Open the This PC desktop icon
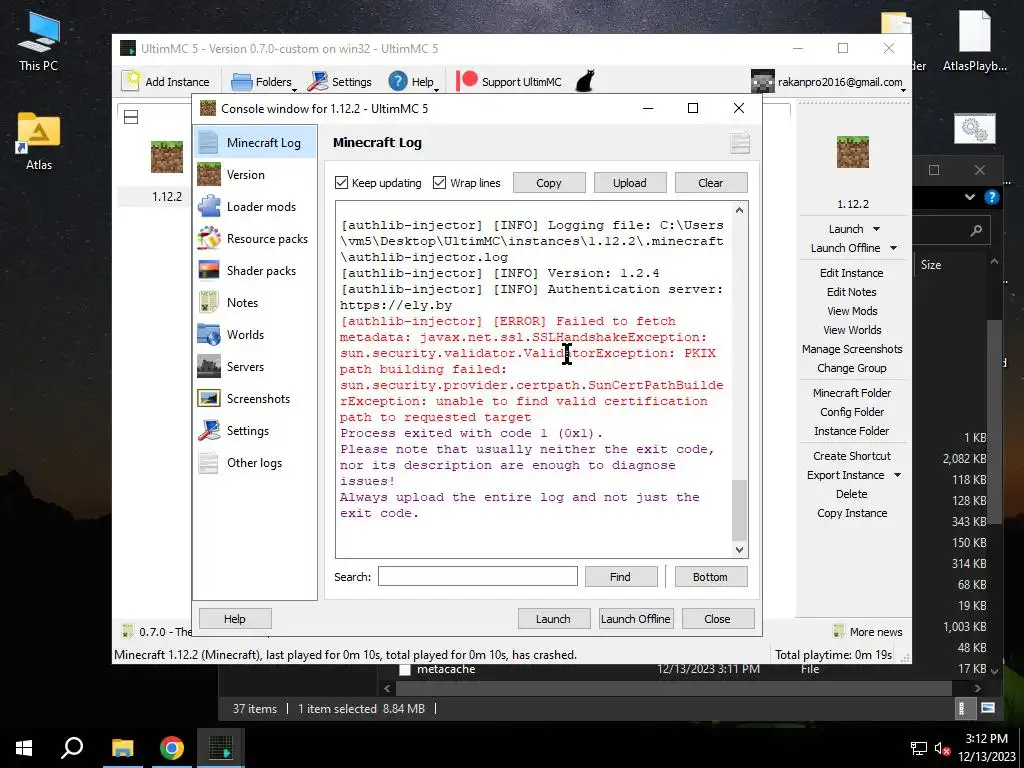Image resolution: width=1024 pixels, height=768 pixels. (x=39, y=41)
